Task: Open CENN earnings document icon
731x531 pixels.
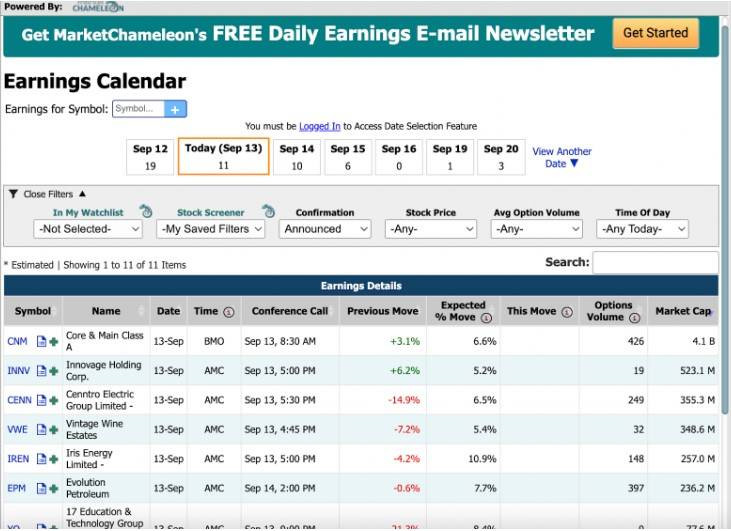Action: coord(41,400)
